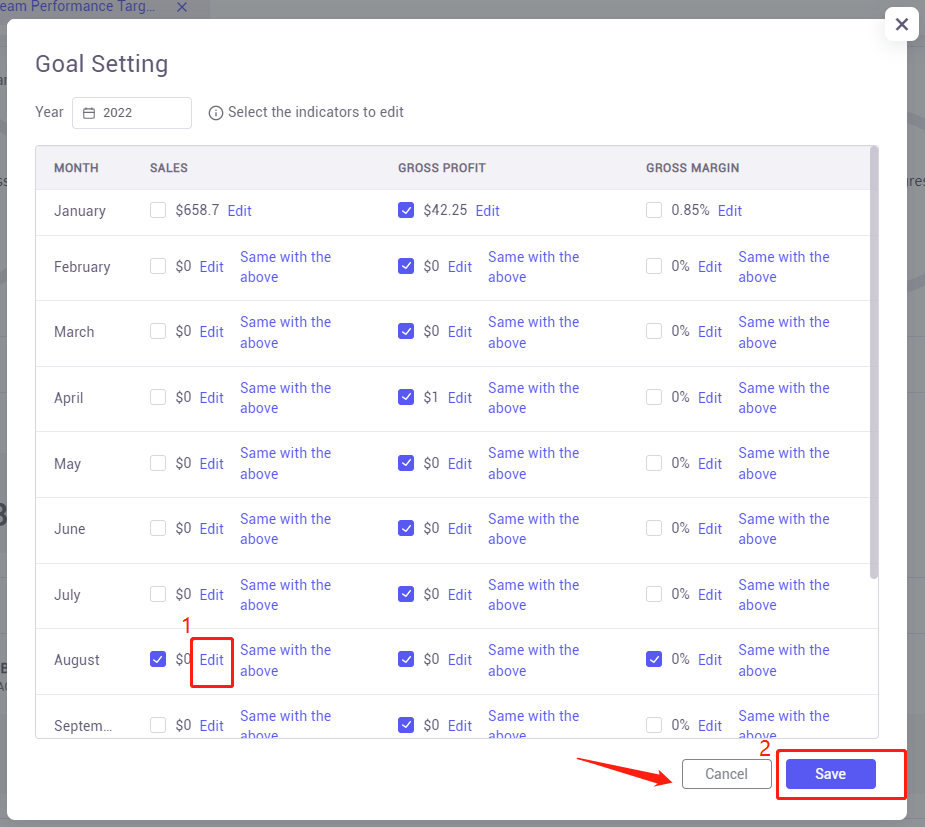This screenshot has width=925, height=827.
Task: Apply Same with the above for March Gross Profit
Action: pos(533,332)
